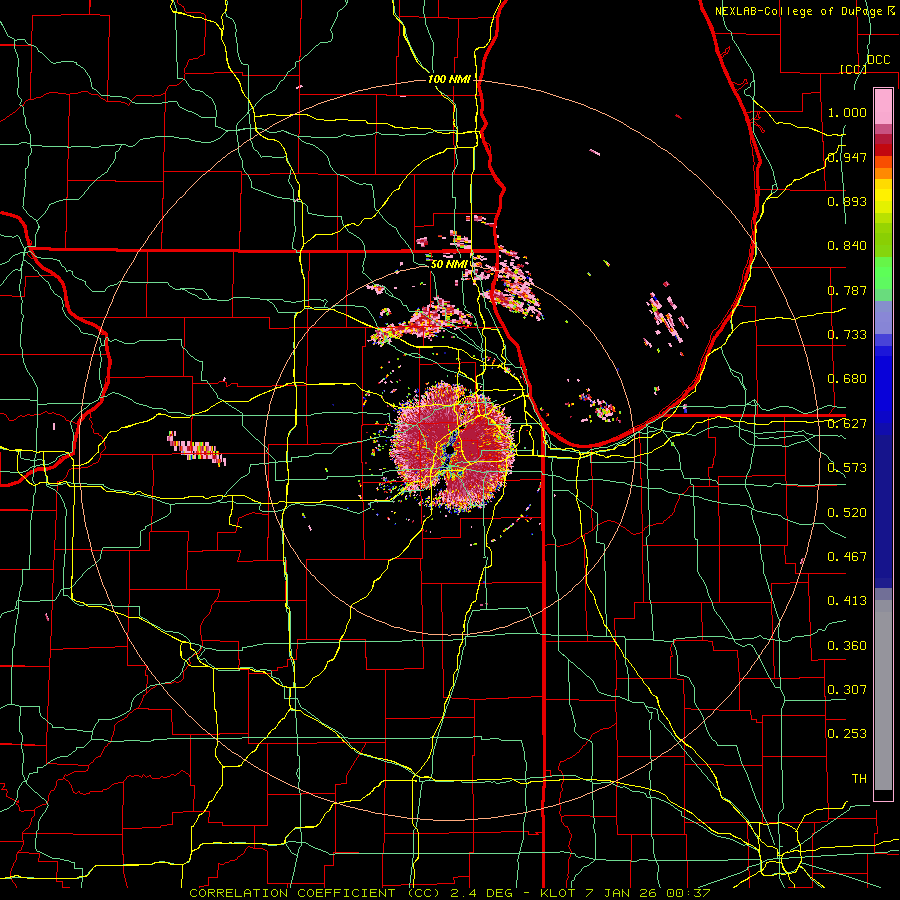Select the 0.360 scale value
Image resolution: width=900 pixels, height=900 pixels.
point(847,646)
